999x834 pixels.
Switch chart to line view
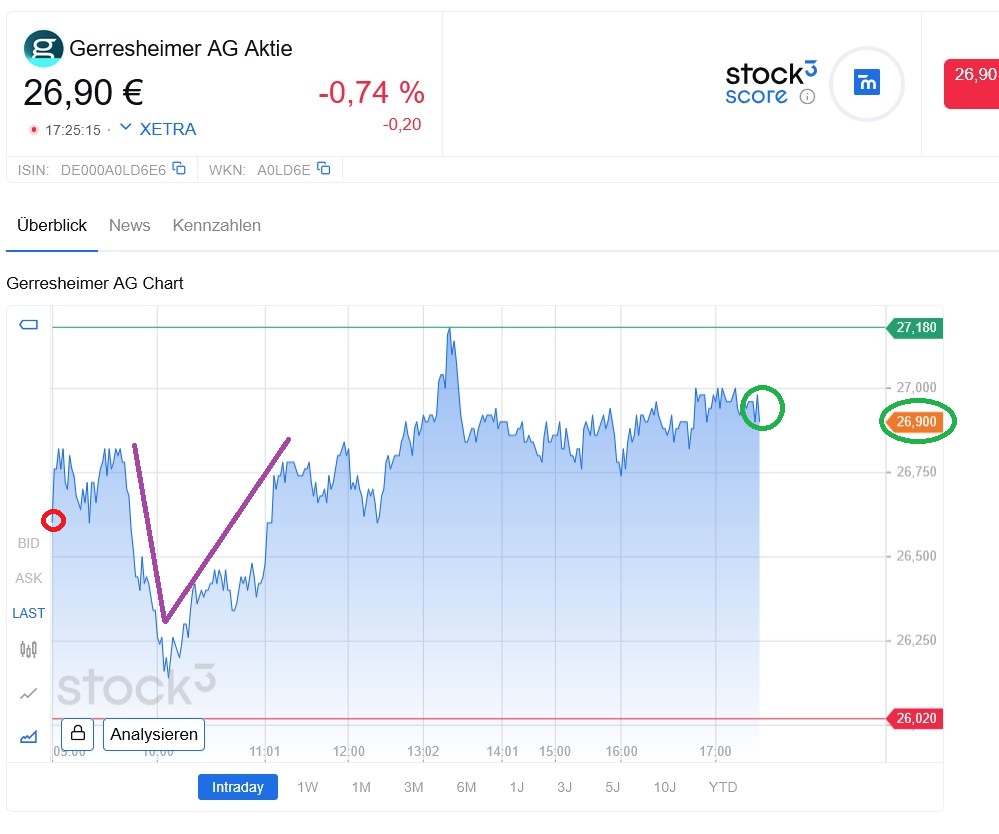pos(29,693)
